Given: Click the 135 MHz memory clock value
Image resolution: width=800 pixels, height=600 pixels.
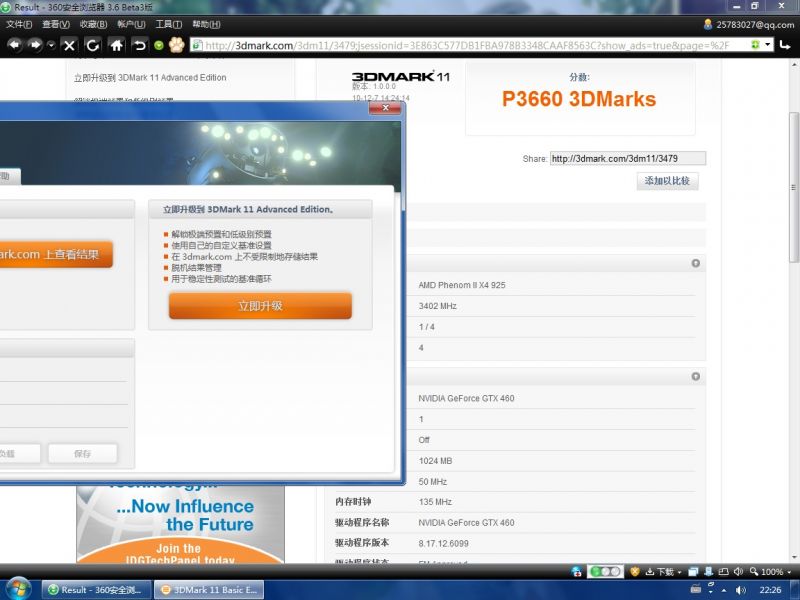Looking at the screenshot, I should (x=435, y=502).
